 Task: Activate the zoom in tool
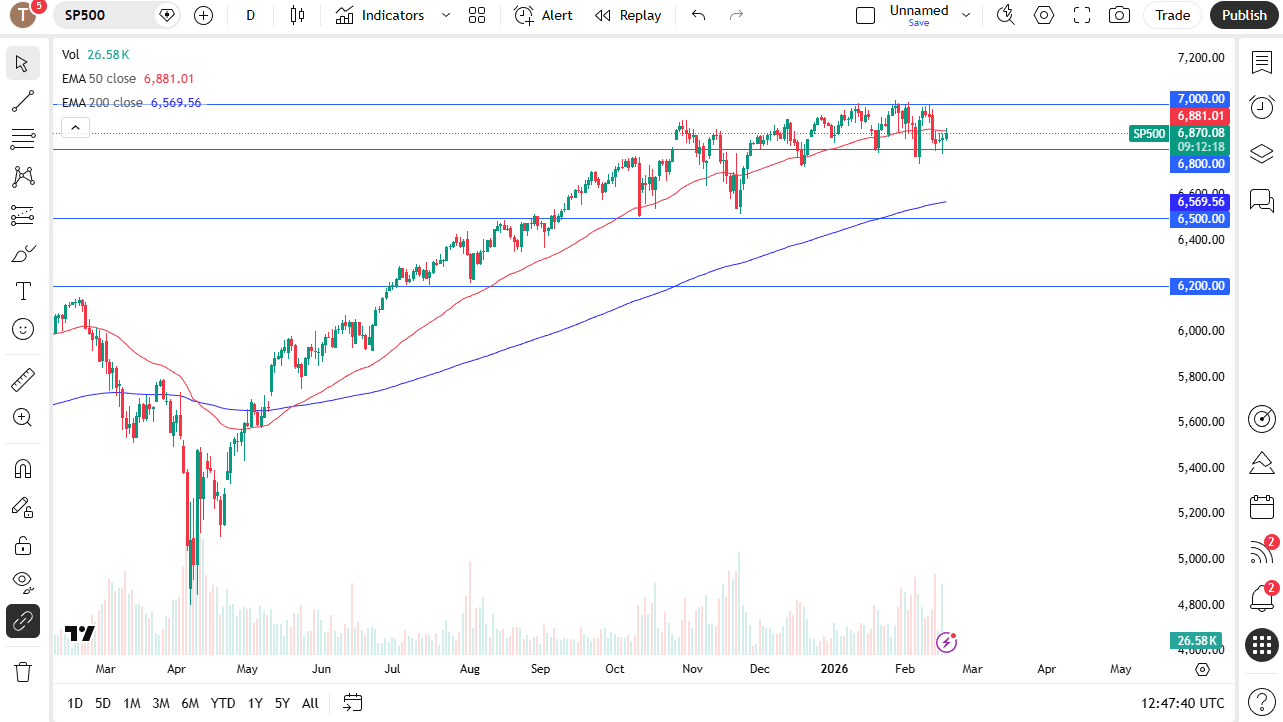point(23,418)
